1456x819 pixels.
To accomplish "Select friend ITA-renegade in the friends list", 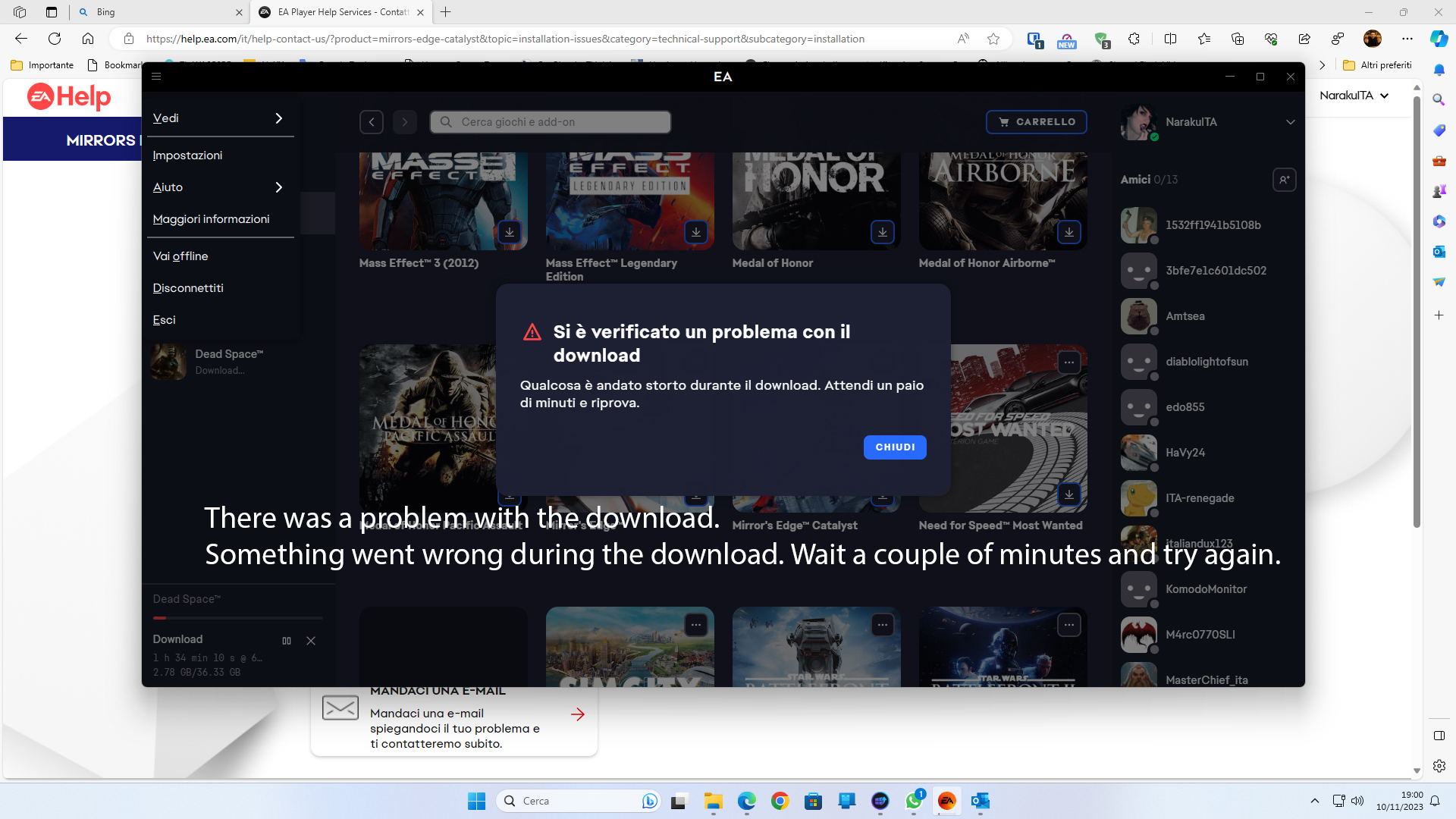I will pyautogui.click(x=1207, y=498).
